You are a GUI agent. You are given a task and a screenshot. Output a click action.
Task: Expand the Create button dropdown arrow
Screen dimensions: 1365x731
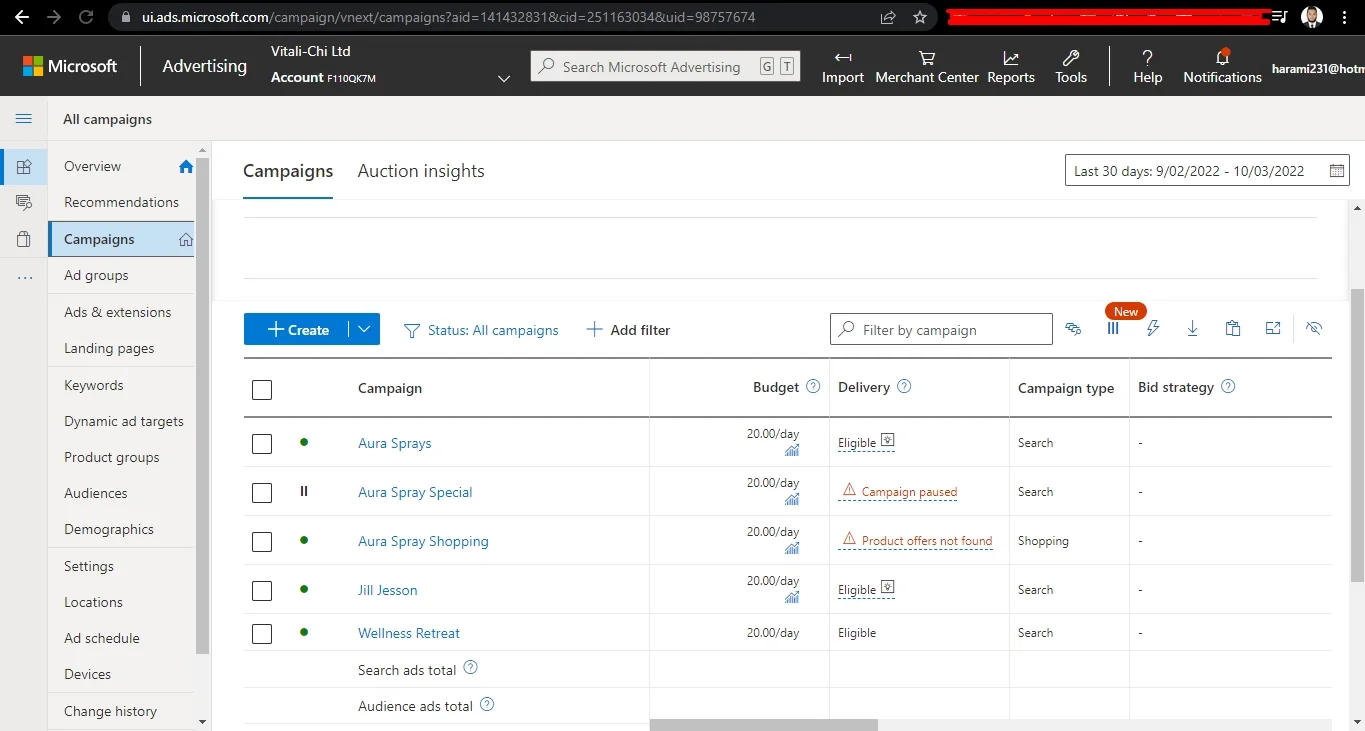coord(364,329)
